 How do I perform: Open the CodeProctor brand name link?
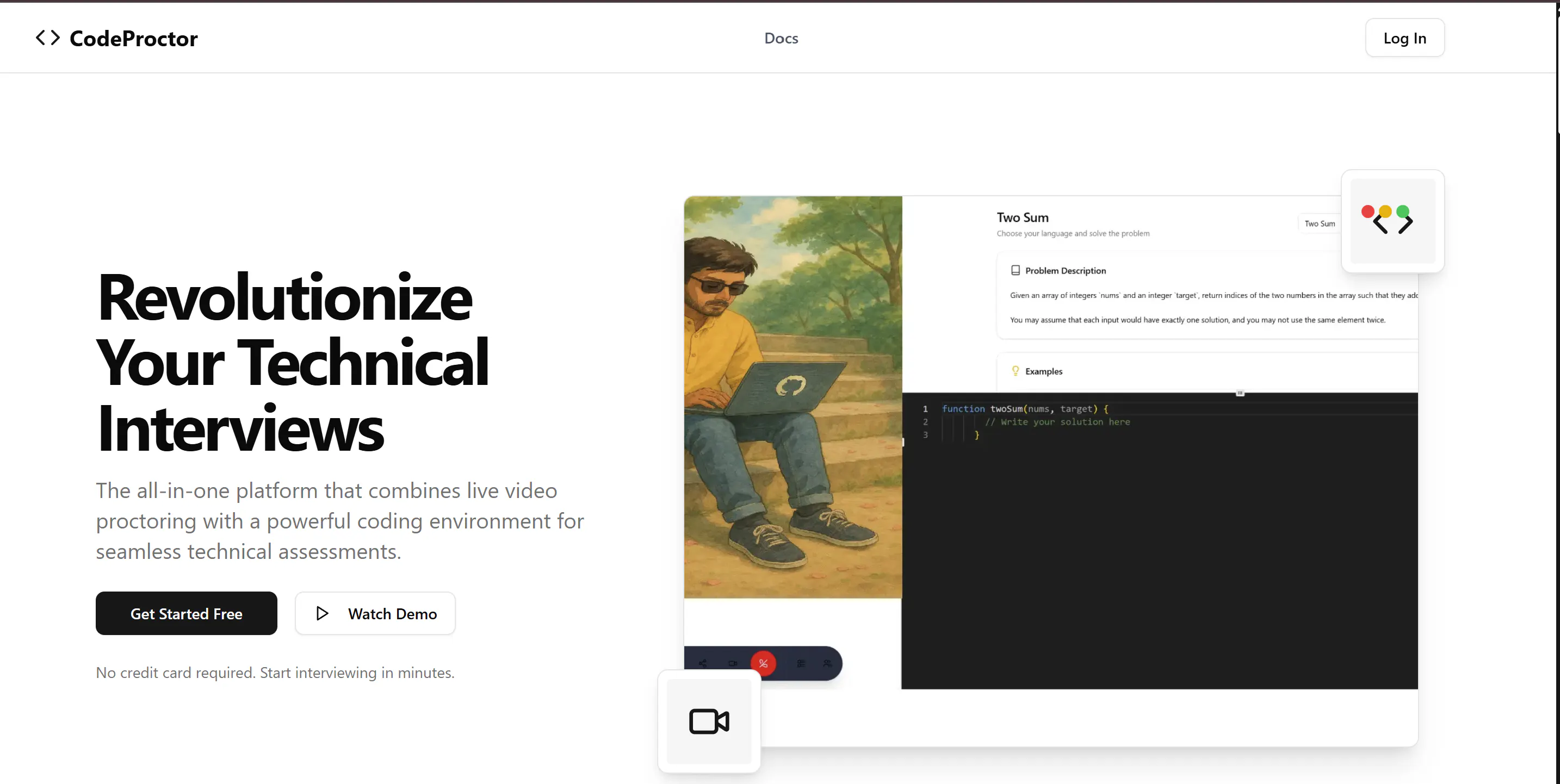pyautogui.click(x=133, y=38)
